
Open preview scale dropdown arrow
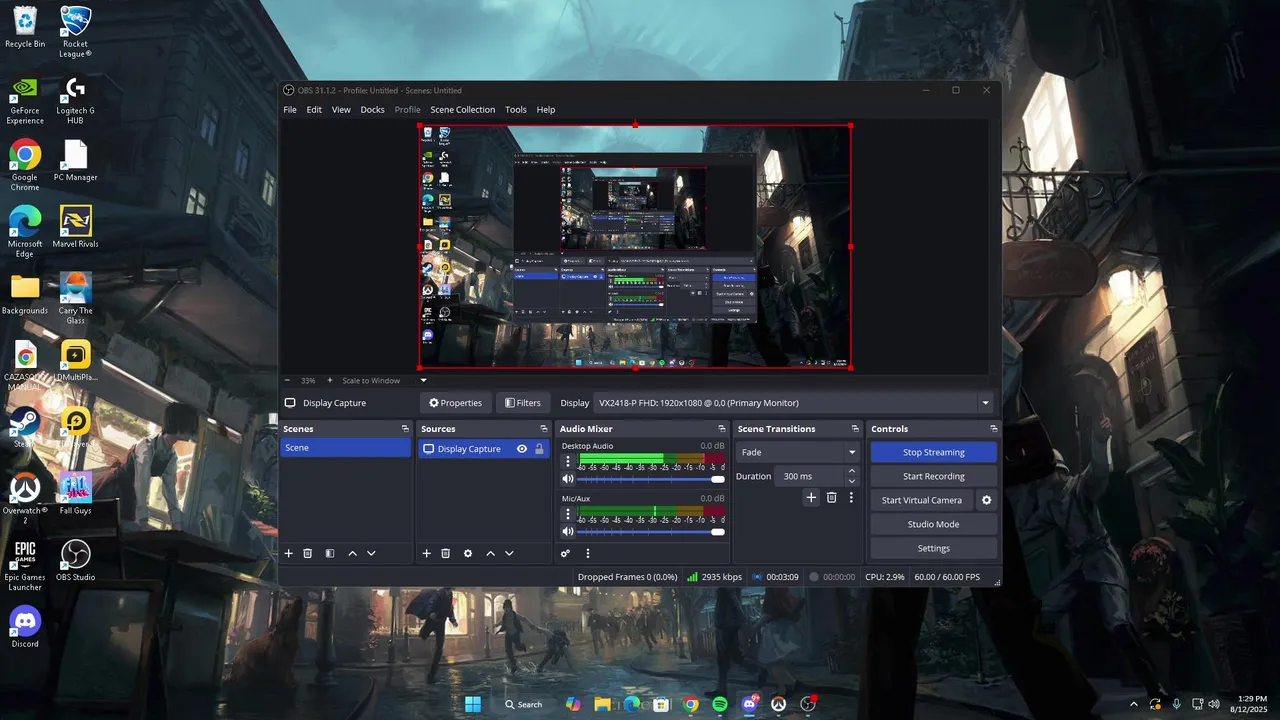click(x=423, y=380)
